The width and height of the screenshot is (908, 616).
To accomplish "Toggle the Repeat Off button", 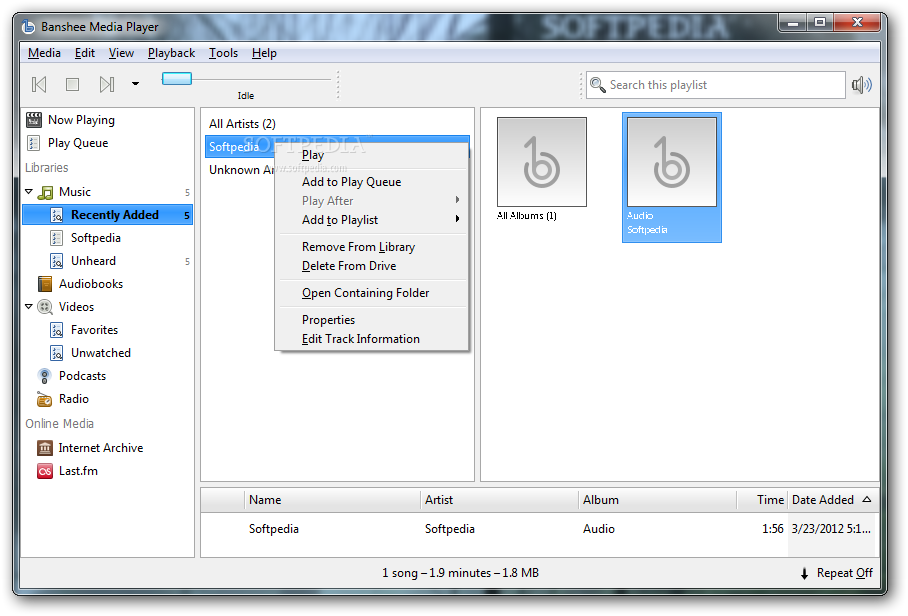I will [837, 573].
